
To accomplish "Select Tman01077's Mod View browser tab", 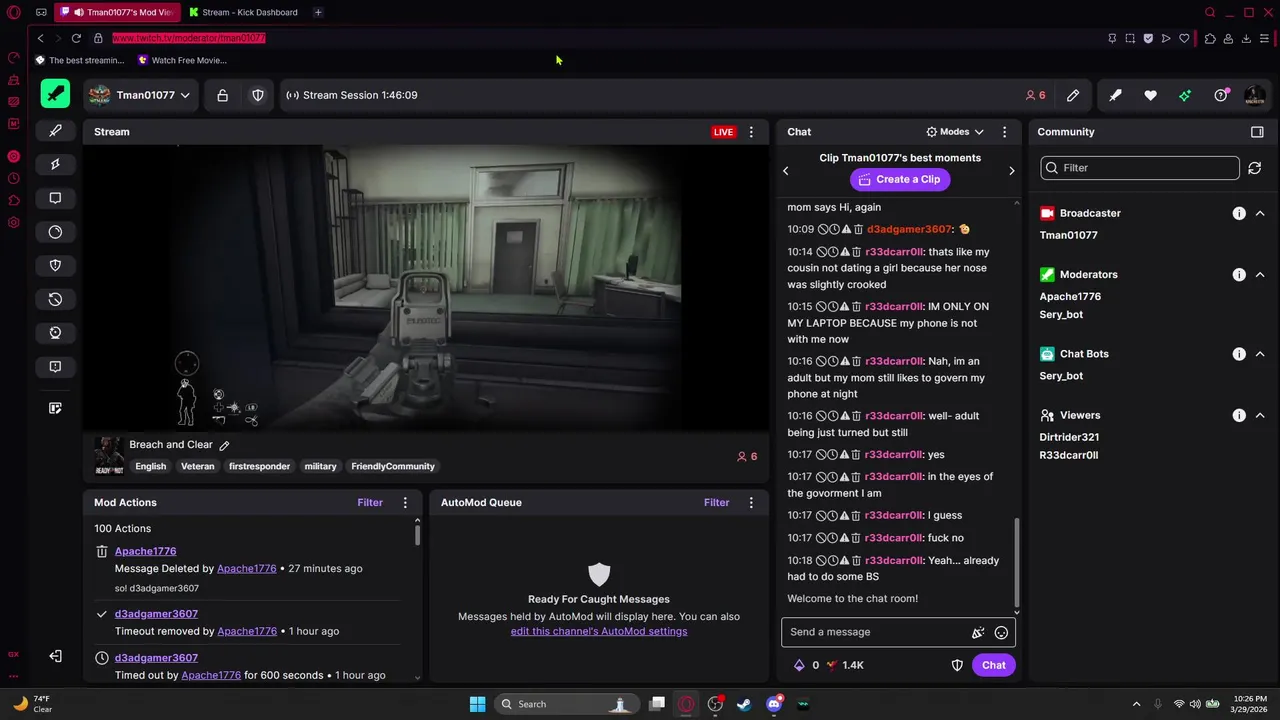I will point(118,12).
